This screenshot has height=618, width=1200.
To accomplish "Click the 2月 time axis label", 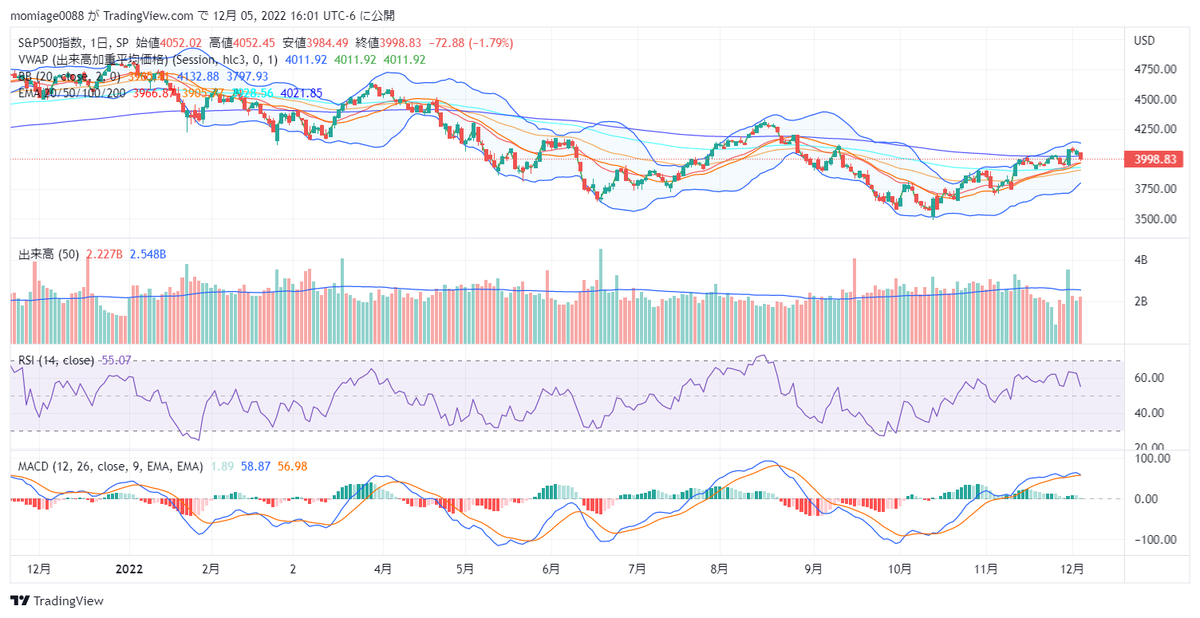I will point(210,569).
